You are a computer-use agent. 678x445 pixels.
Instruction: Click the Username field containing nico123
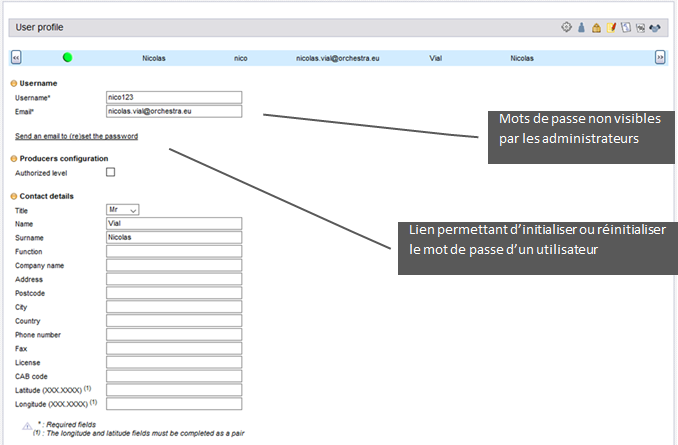point(175,98)
